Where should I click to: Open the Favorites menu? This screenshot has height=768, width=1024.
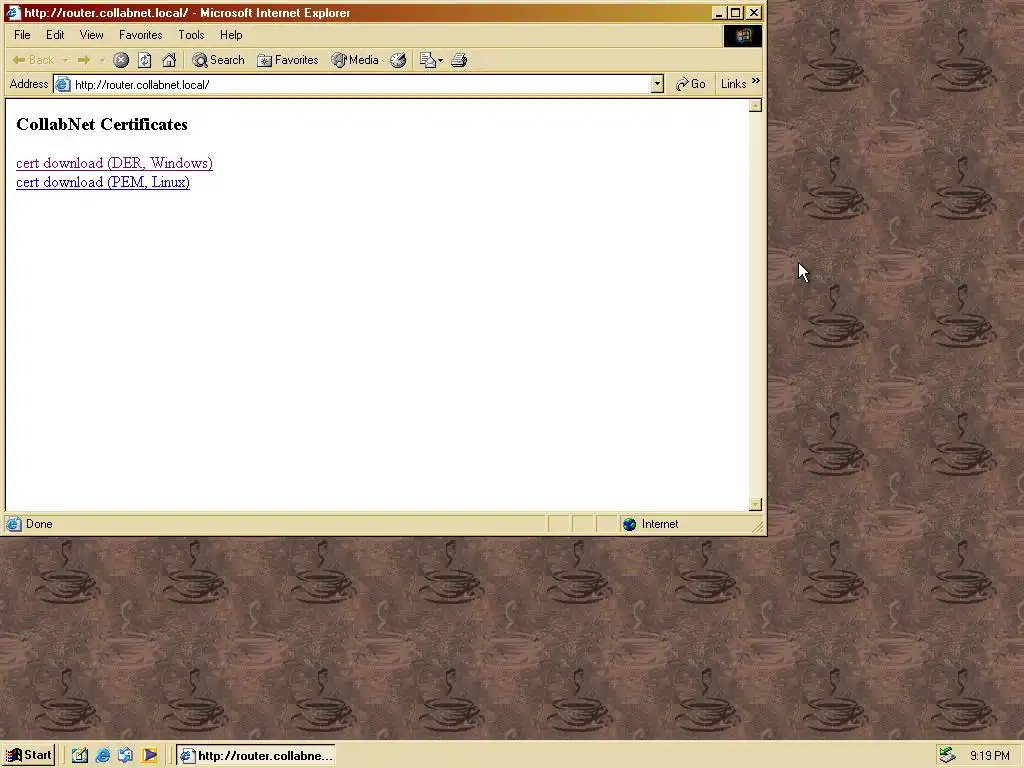click(x=140, y=35)
